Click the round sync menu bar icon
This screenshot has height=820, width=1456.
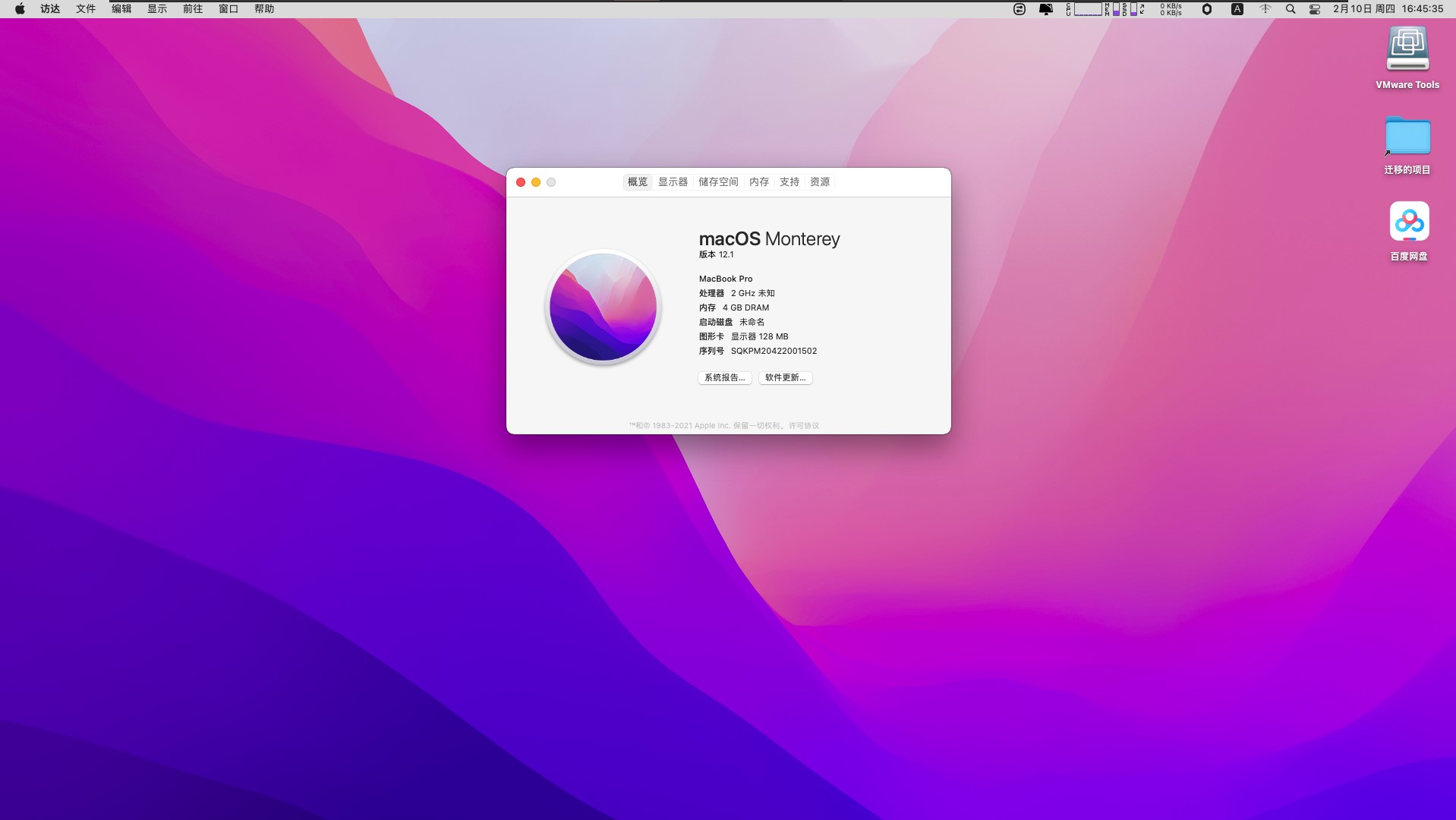pyautogui.click(x=1020, y=9)
